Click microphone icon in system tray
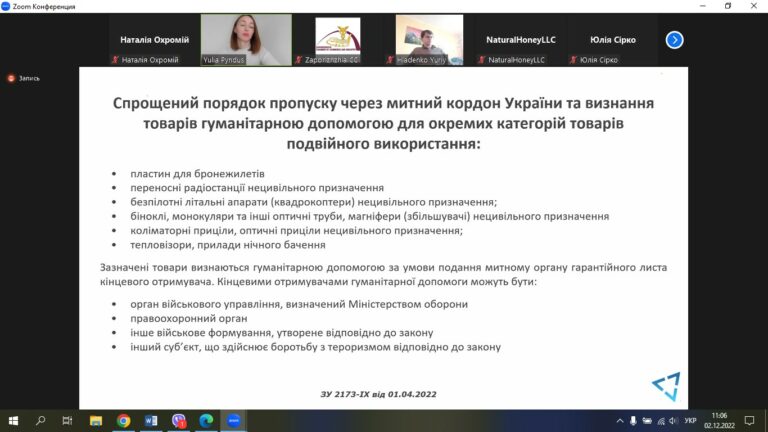This screenshot has height=432, width=768. pos(633,421)
